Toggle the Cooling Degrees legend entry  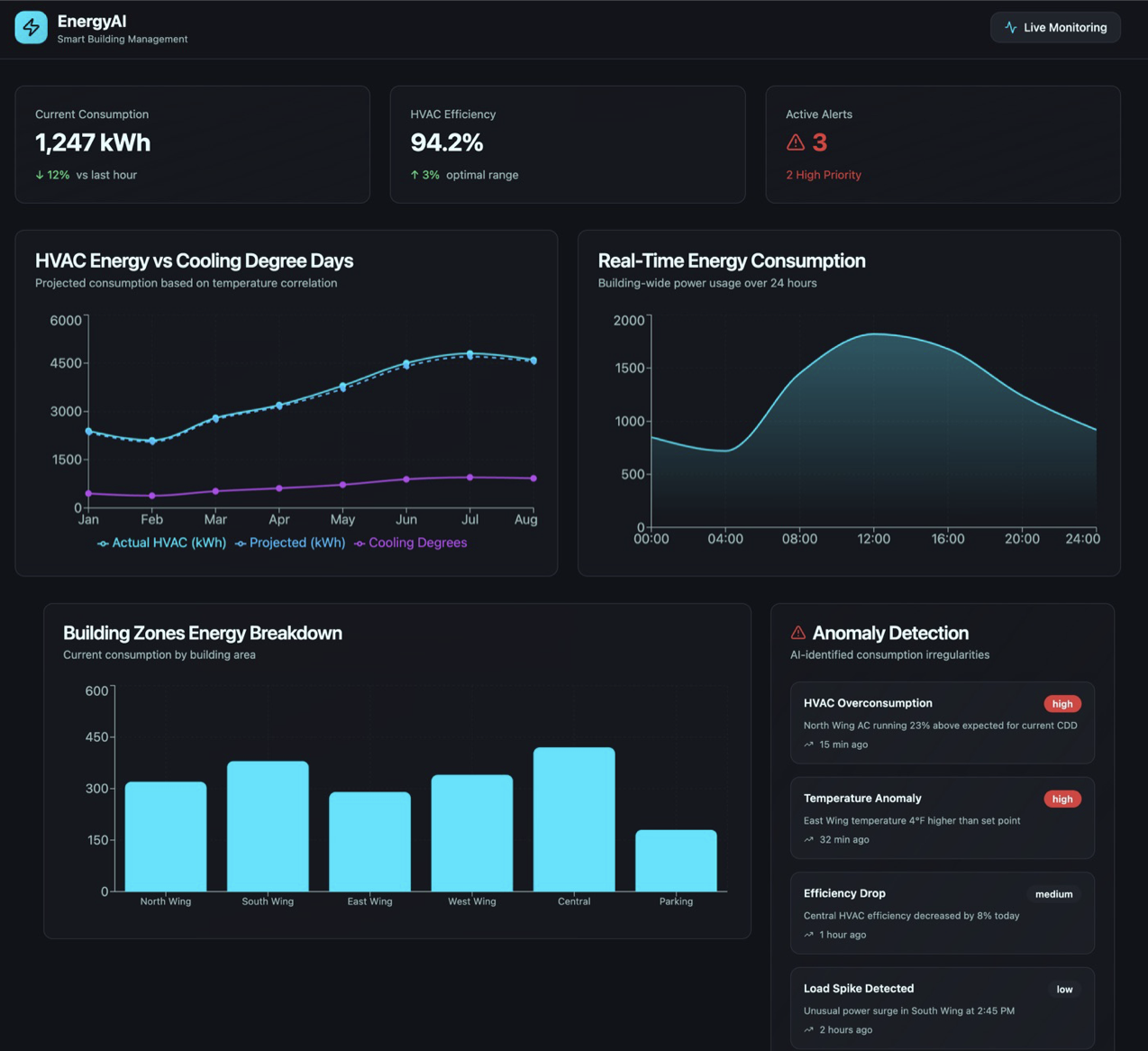(x=410, y=543)
